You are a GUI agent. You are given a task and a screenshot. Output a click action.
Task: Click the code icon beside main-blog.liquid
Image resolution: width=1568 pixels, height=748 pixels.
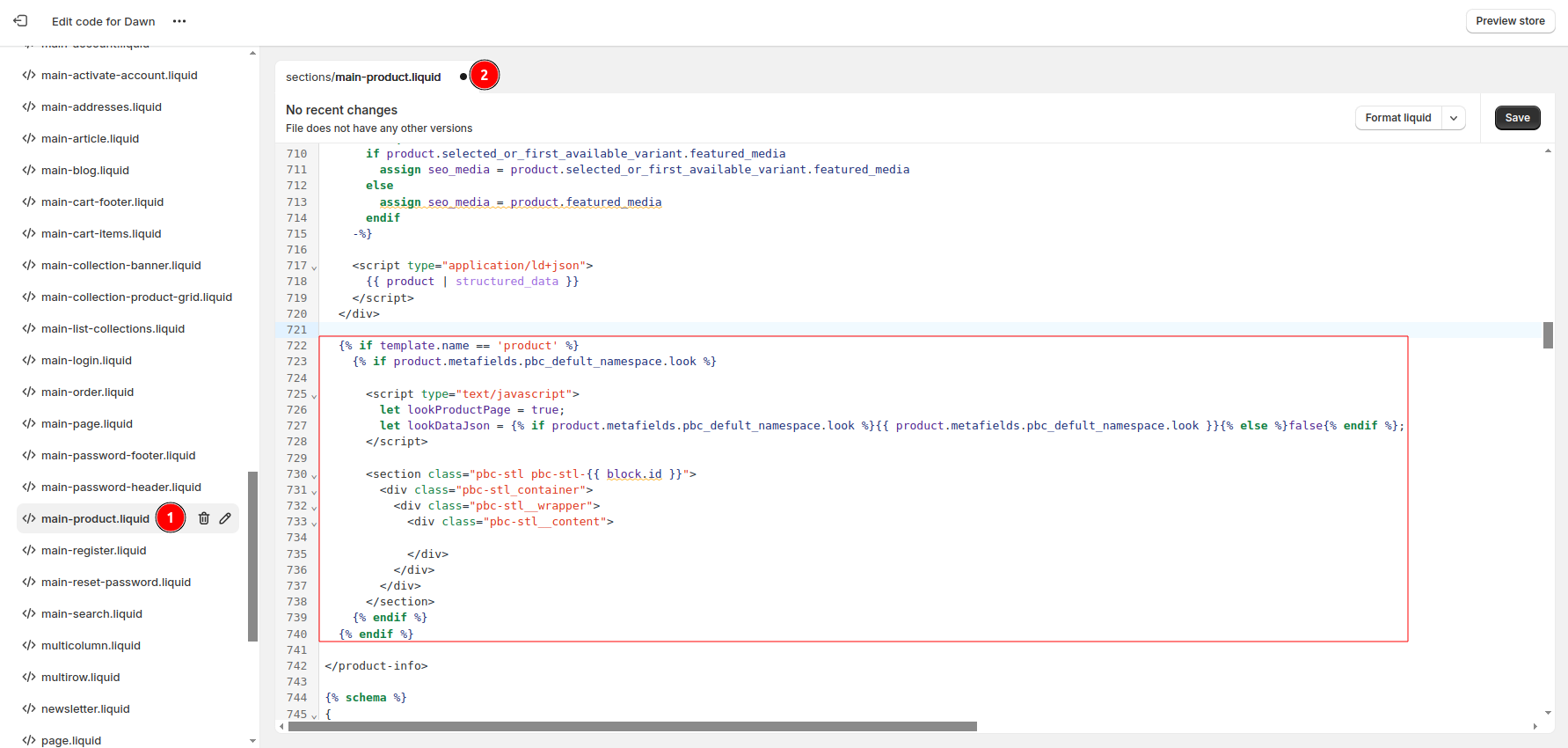[x=29, y=170]
